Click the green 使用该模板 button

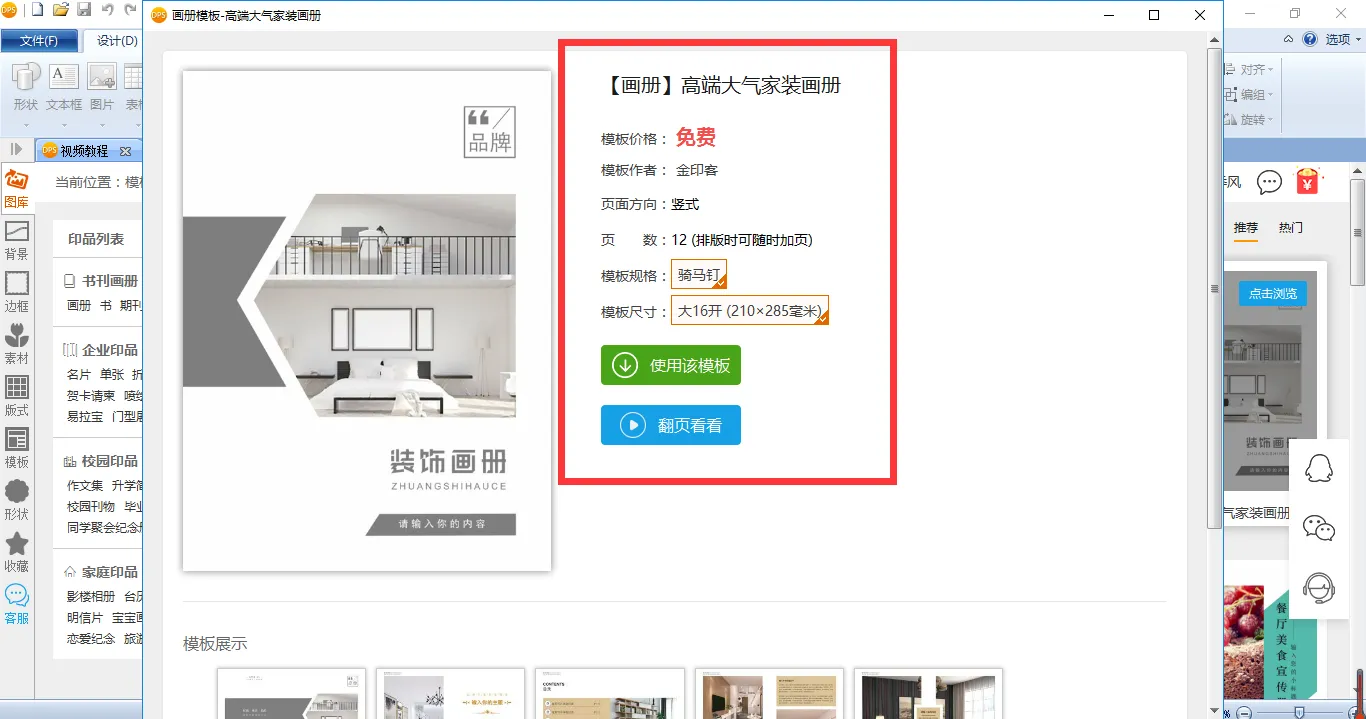pos(671,365)
